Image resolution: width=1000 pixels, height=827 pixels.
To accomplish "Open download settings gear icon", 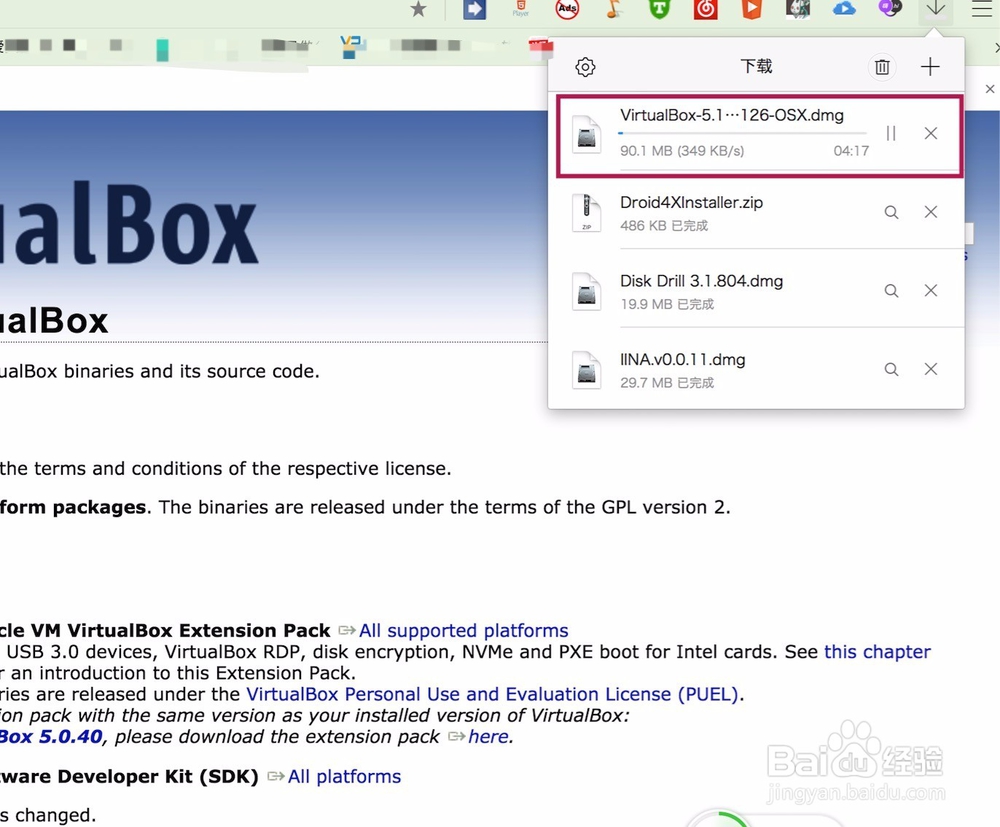I will (x=585, y=67).
